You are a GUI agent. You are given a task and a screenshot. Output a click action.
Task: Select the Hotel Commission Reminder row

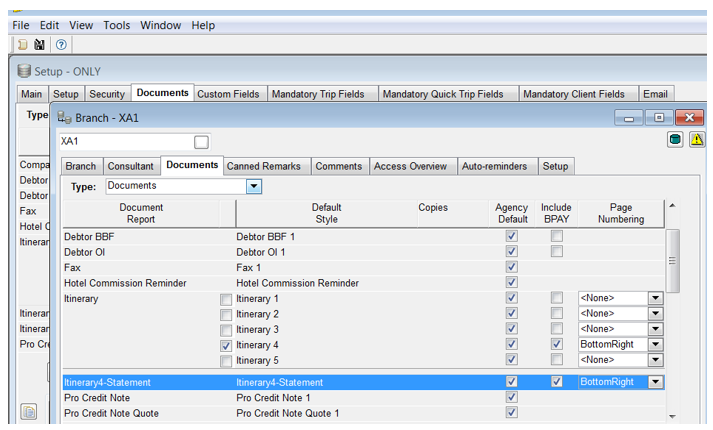(x=363, y=283)
